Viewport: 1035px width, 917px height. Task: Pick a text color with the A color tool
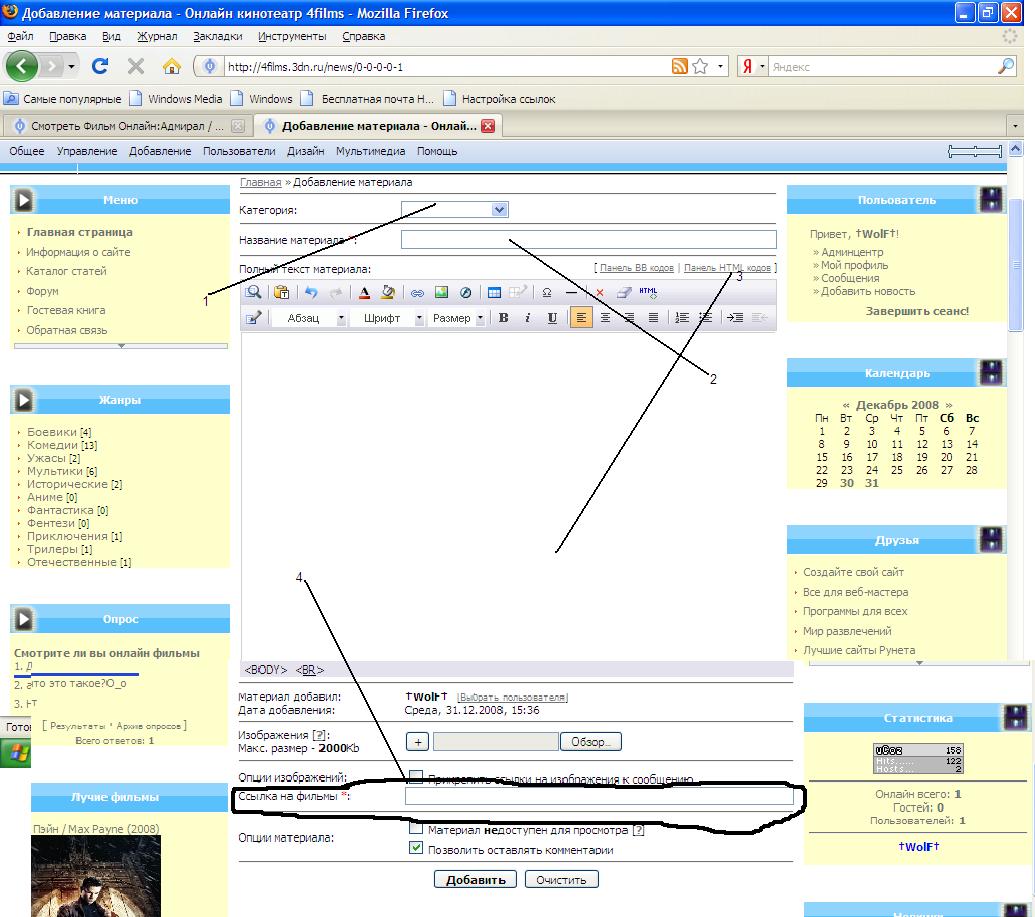363,292
